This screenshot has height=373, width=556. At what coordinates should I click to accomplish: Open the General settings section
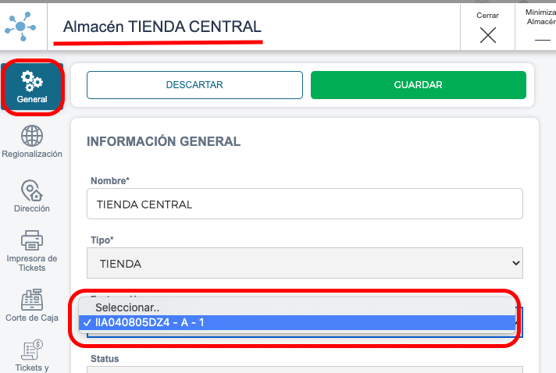pyautogui.click(x=32, y=87)
